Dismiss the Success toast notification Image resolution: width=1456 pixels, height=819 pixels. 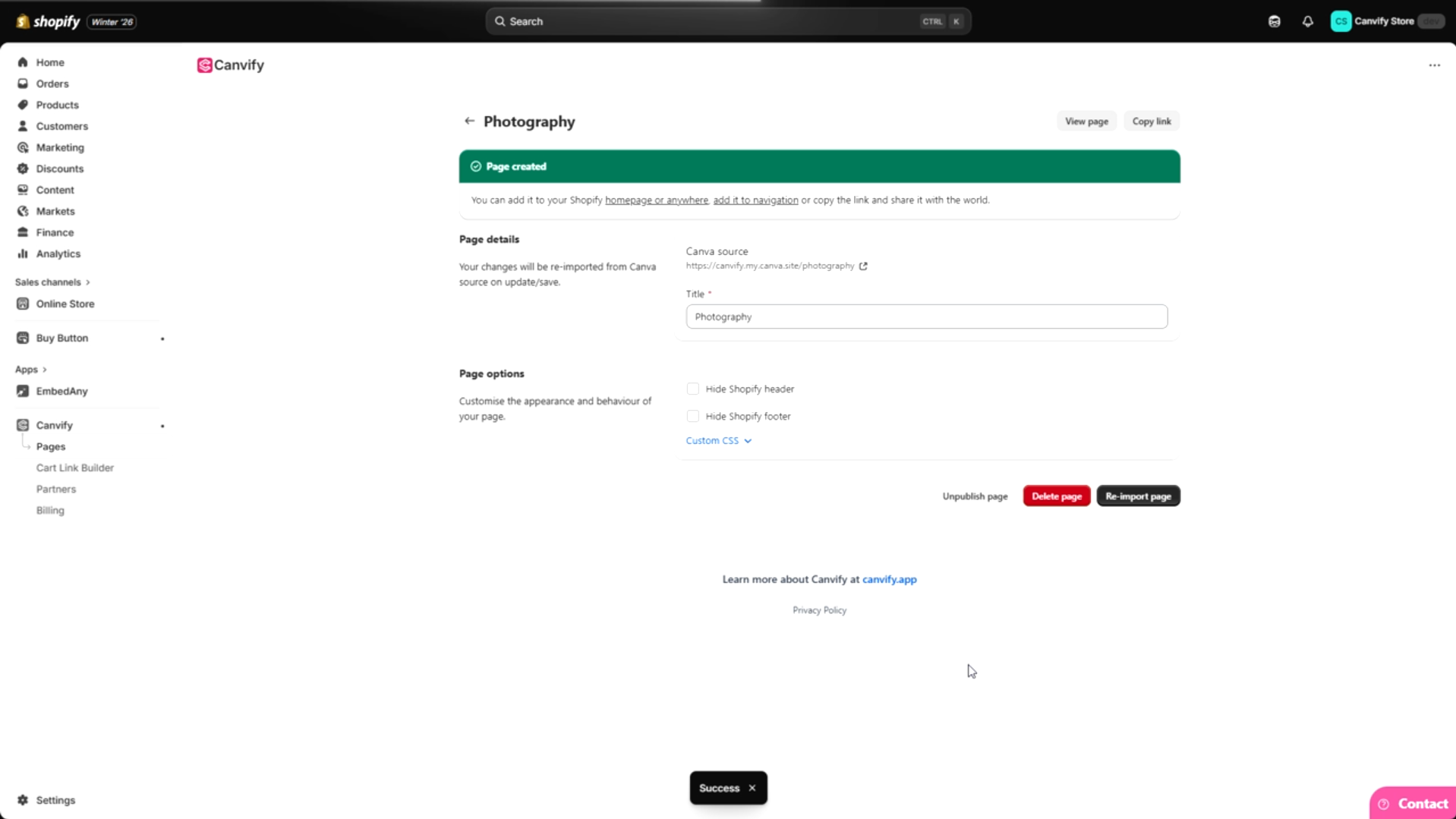(x=752, y=788)
